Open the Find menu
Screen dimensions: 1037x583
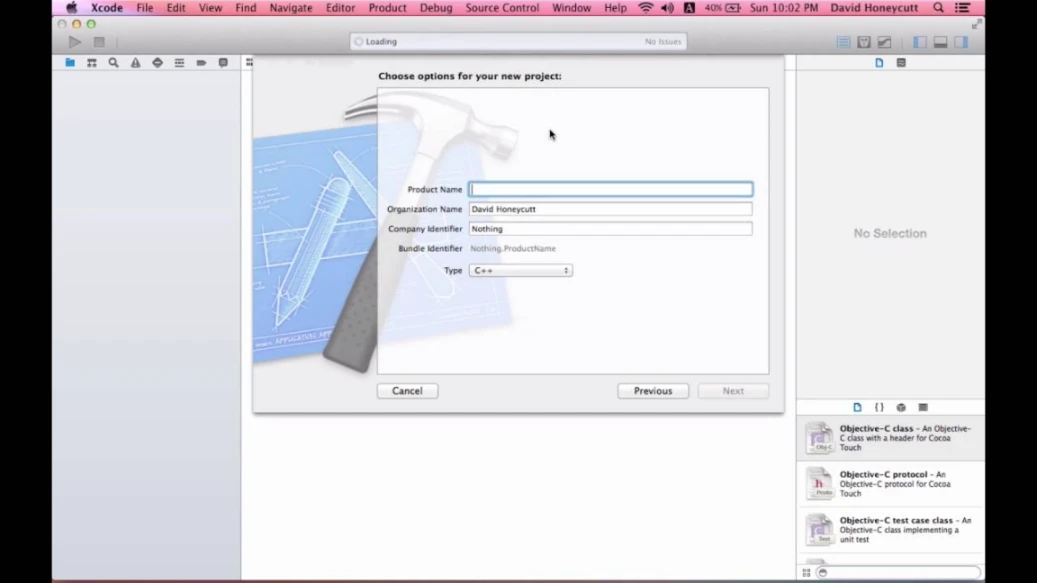245,8
